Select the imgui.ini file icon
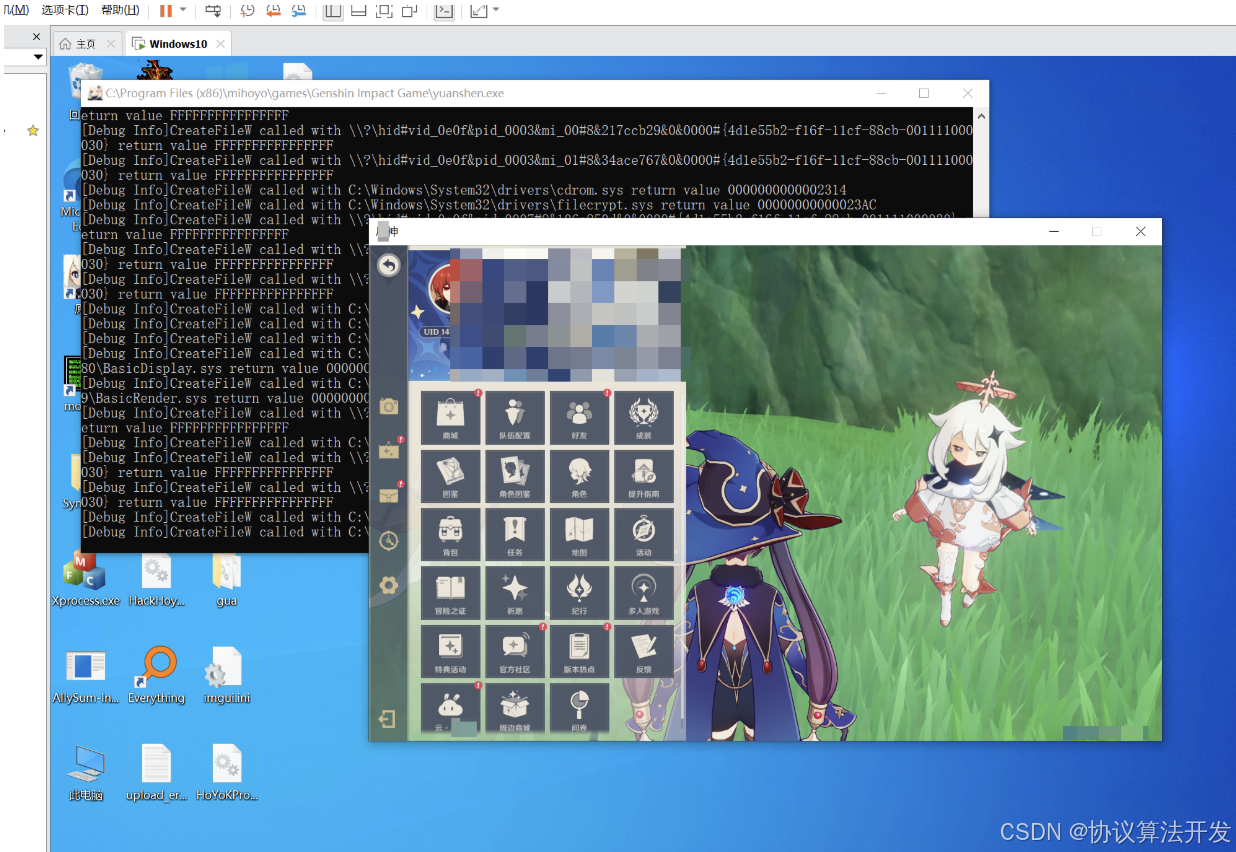Image resolution: width=1236 pixels, height=852 pixels. click(x=227, y=676)
